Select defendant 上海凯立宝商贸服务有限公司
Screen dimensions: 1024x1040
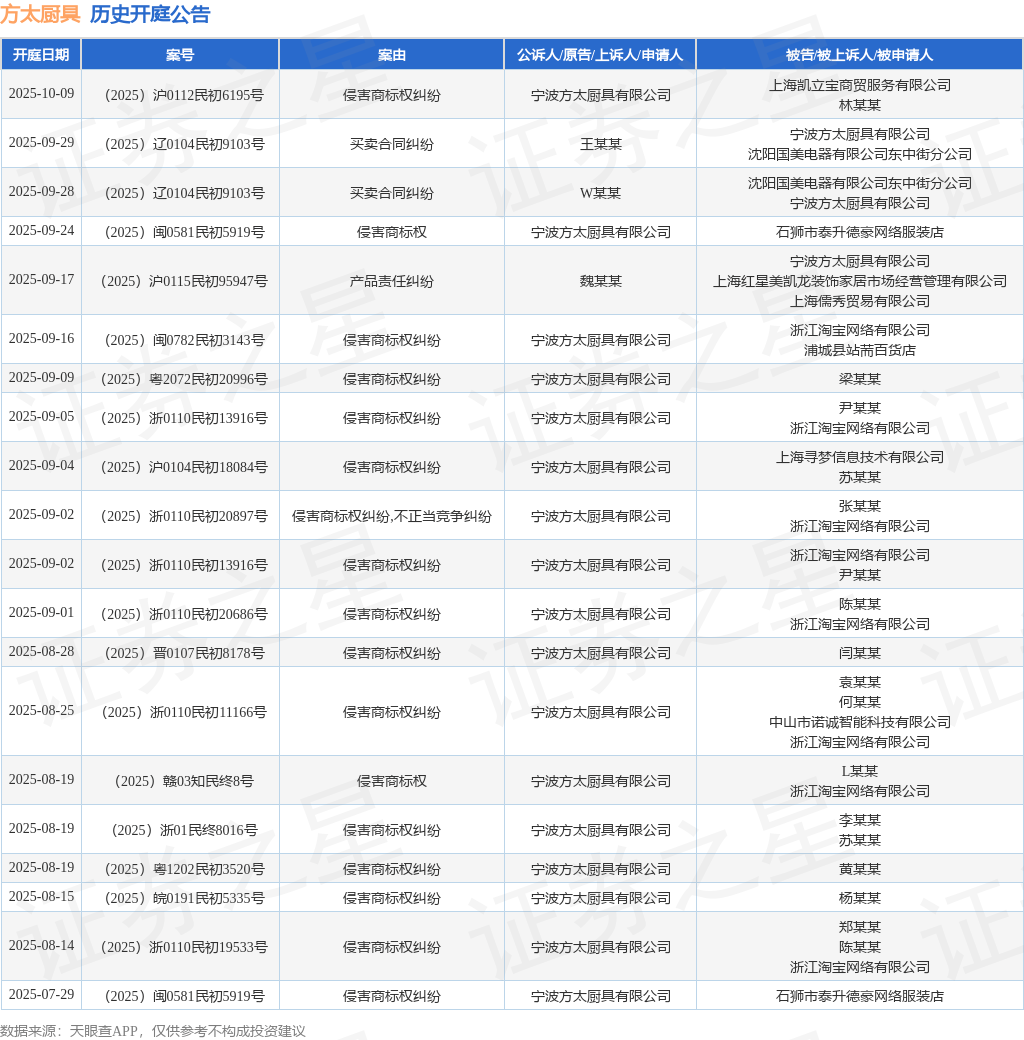[860, 85]
